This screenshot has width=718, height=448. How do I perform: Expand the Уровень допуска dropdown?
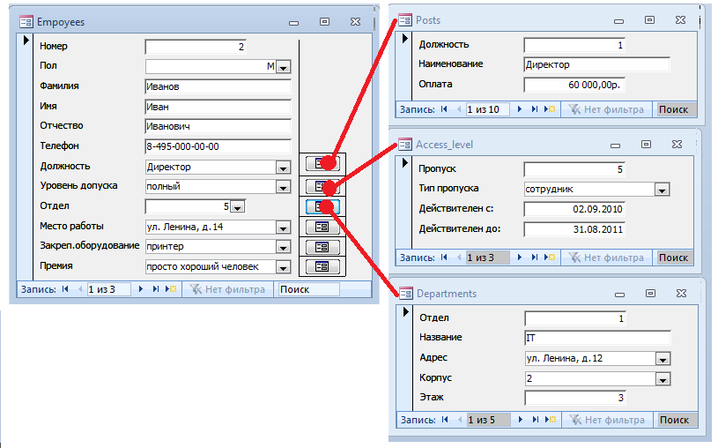(283, 187)
